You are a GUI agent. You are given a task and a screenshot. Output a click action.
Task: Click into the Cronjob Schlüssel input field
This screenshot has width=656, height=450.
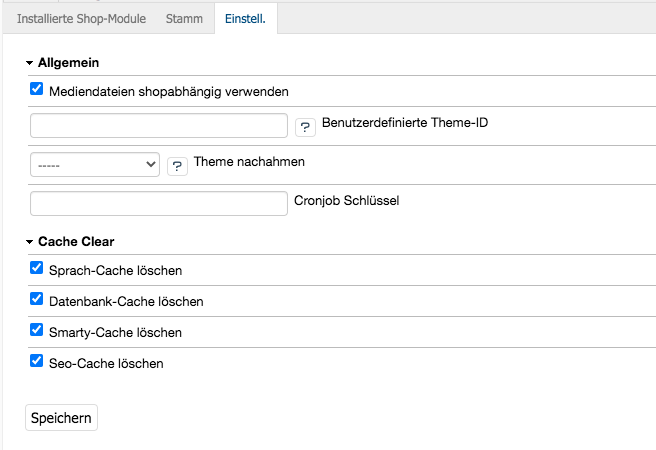(x=159, y=203)
